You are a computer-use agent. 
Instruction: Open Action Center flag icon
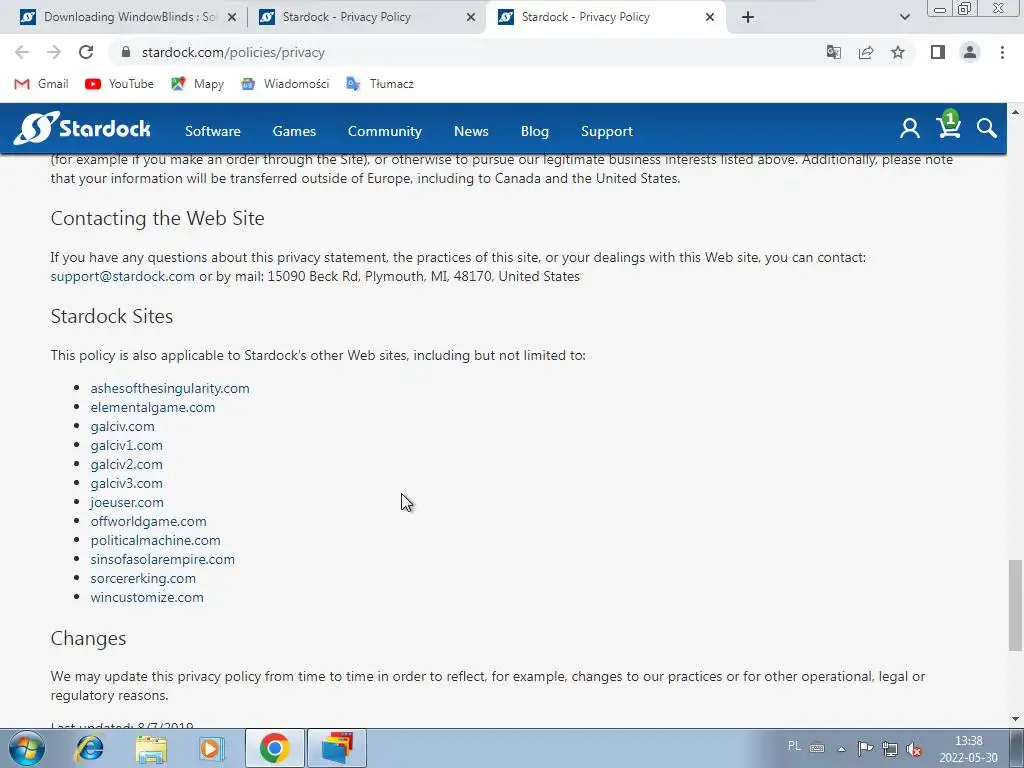point(865,748)
